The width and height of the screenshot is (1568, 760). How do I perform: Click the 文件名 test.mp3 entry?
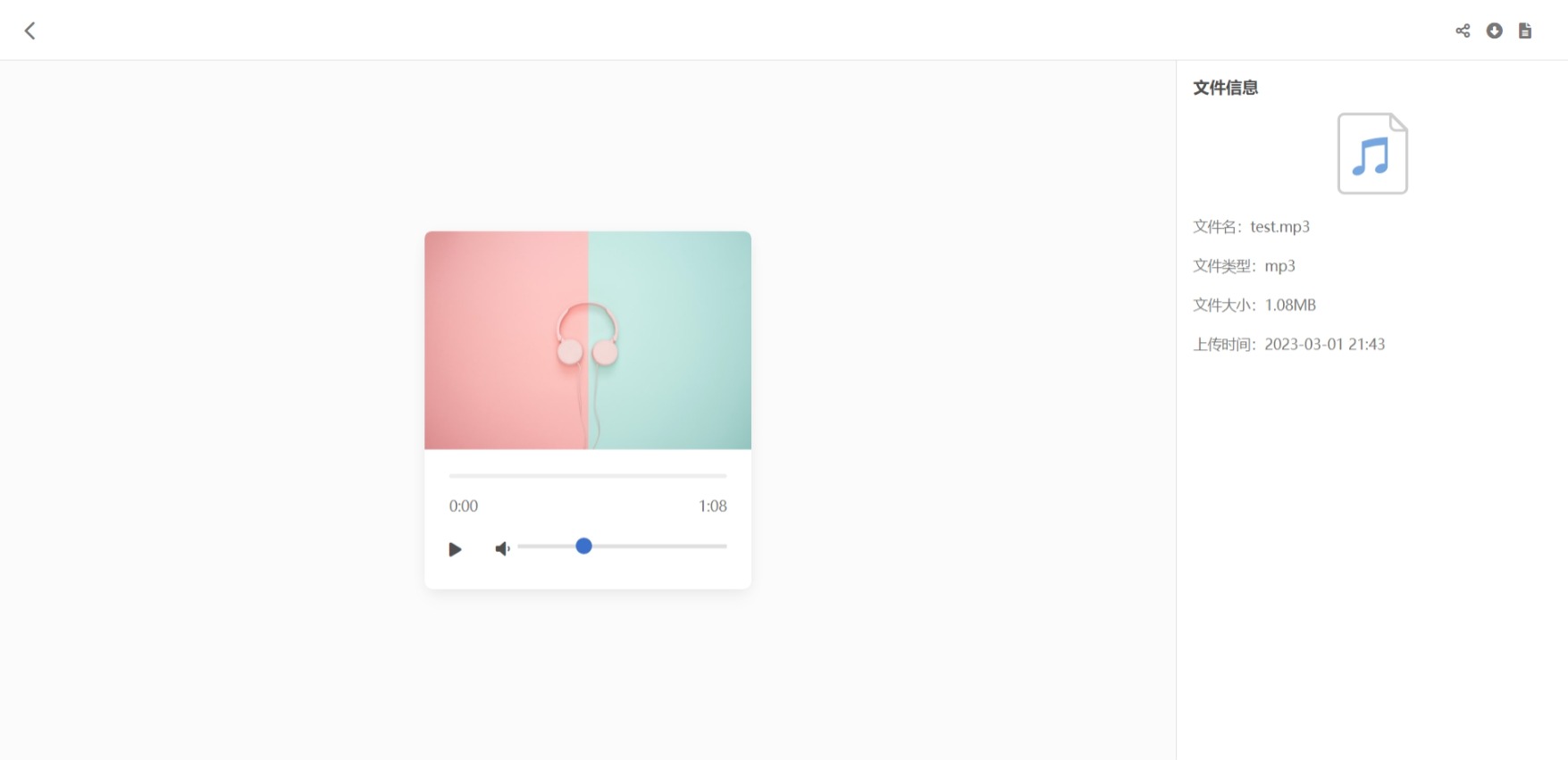point(1251,227)
